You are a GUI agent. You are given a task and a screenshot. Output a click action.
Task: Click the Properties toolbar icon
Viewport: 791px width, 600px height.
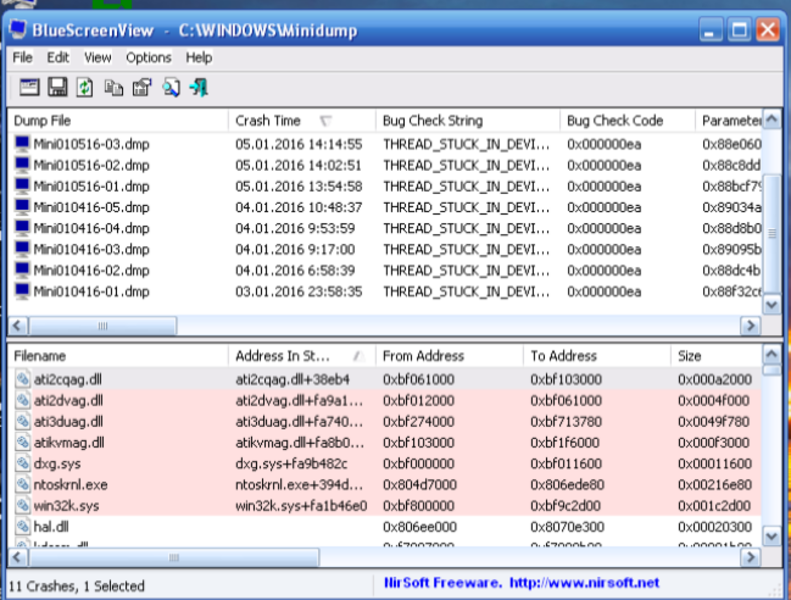point(142,87)
